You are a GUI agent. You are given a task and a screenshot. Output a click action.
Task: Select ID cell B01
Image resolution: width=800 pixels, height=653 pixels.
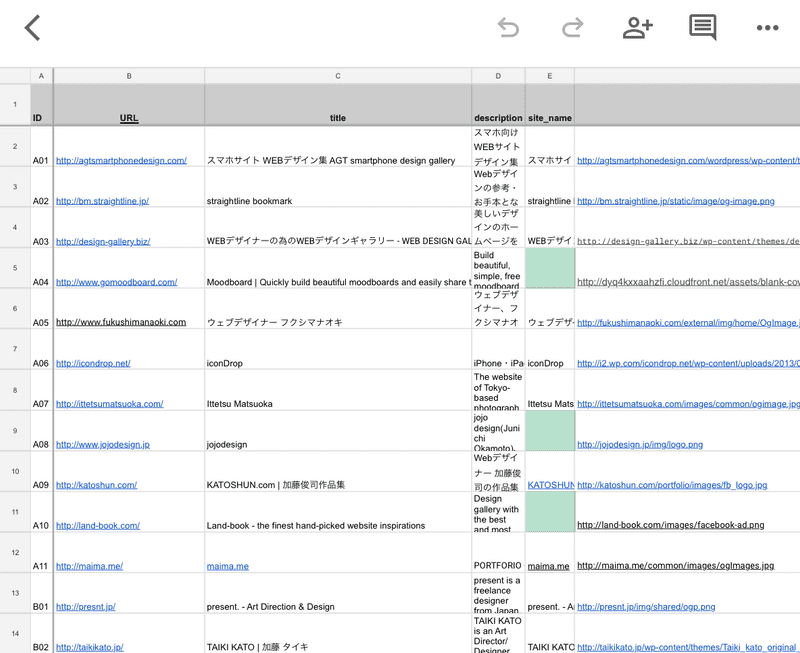click(x=41, y=593)
